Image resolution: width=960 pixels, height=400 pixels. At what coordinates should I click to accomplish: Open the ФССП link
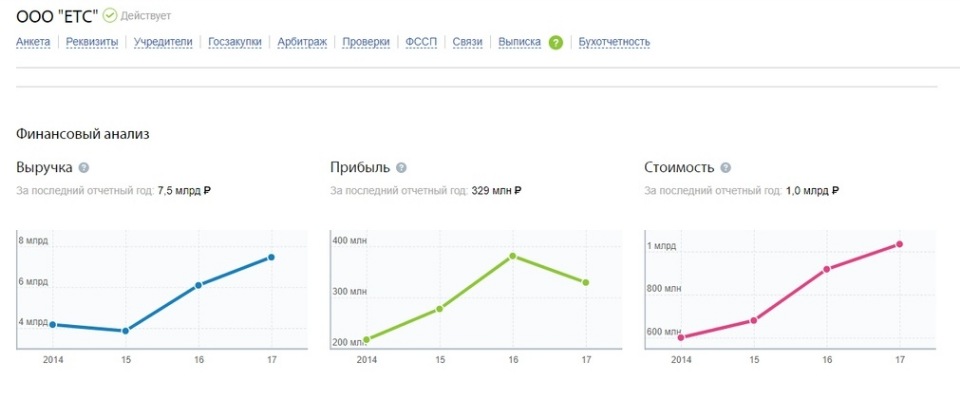coord(421,42)
